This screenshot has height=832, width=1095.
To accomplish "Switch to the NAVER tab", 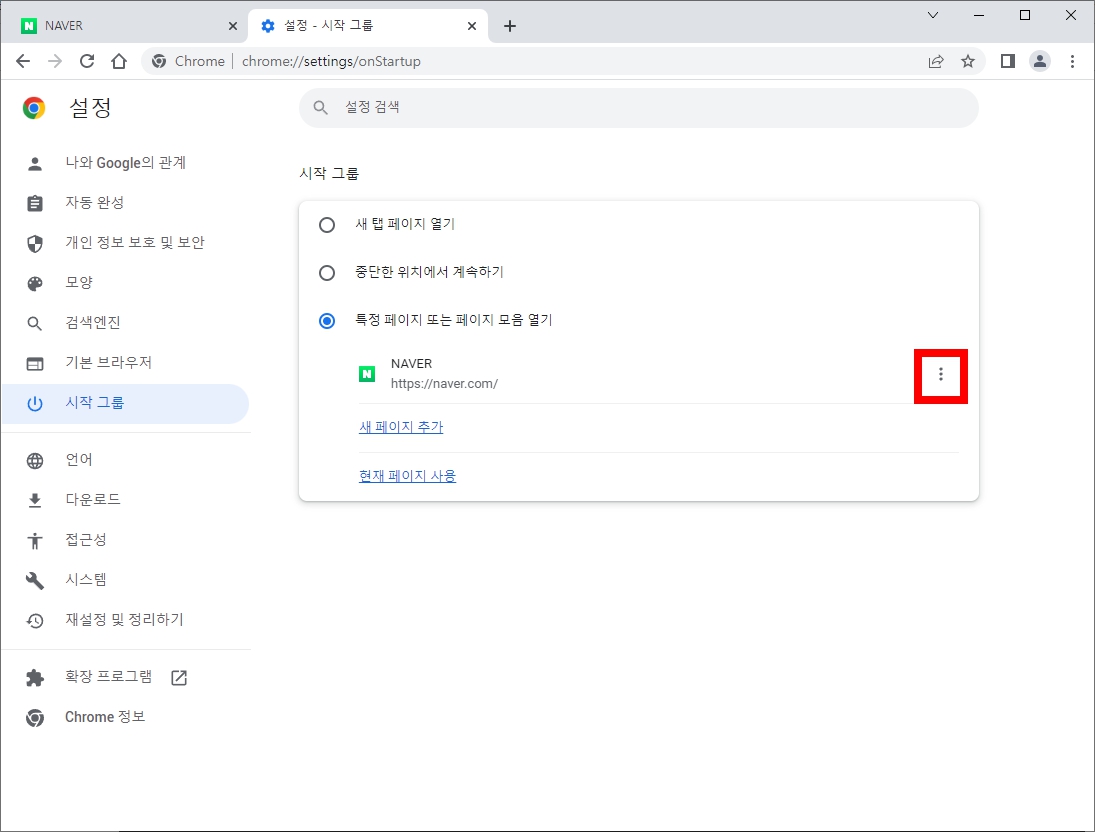I will (120, 23).
